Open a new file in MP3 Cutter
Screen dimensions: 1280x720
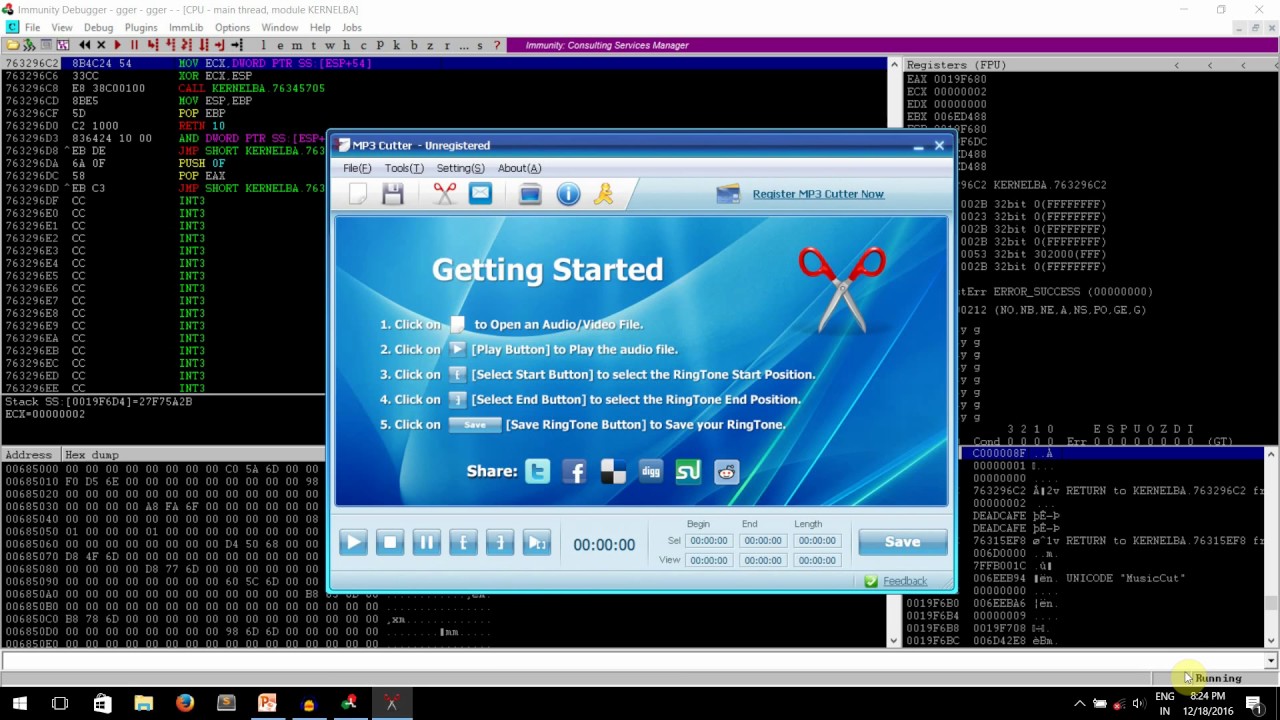(358, 194)
